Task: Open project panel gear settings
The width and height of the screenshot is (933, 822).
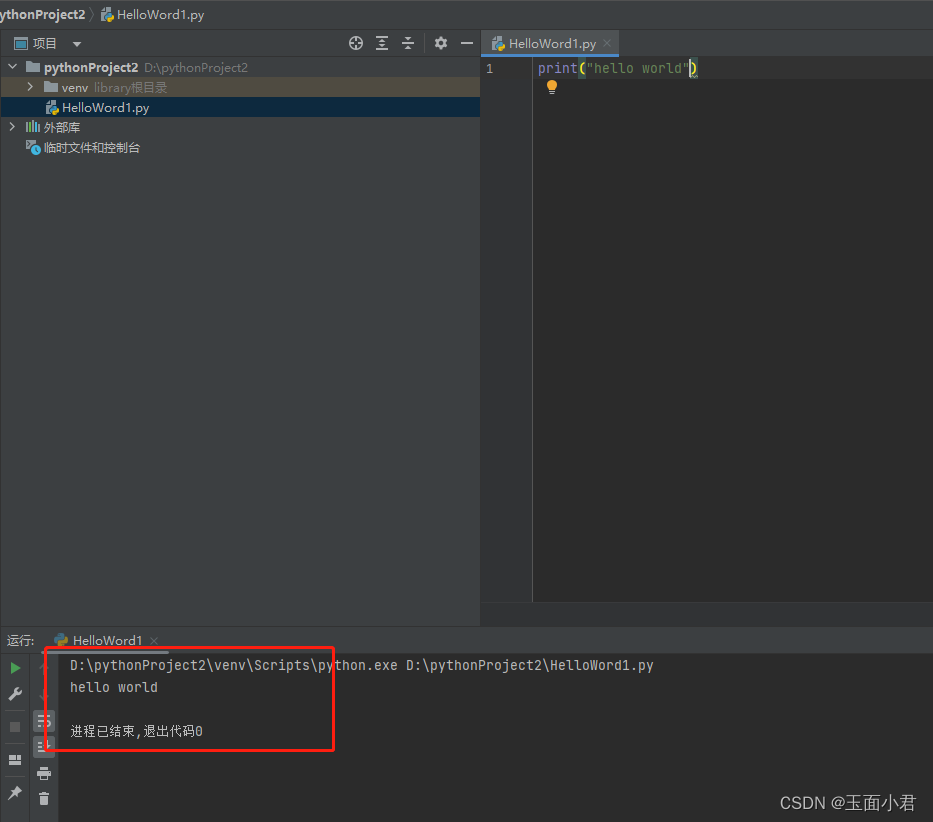Action: [x=440, y=43]
